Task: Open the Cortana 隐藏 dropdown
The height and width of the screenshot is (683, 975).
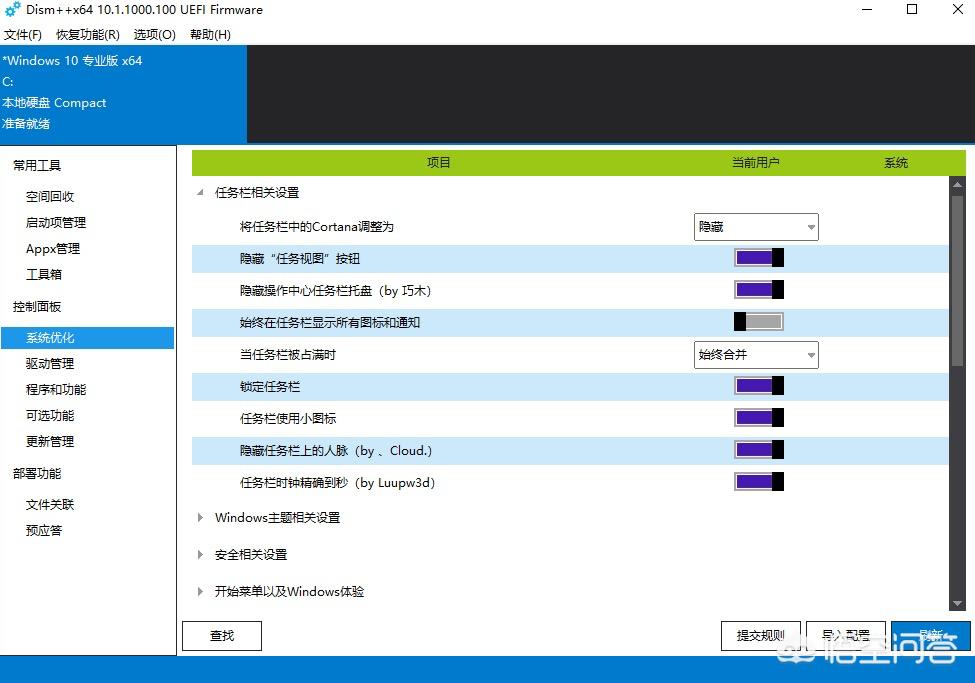Action: (756, 227)
